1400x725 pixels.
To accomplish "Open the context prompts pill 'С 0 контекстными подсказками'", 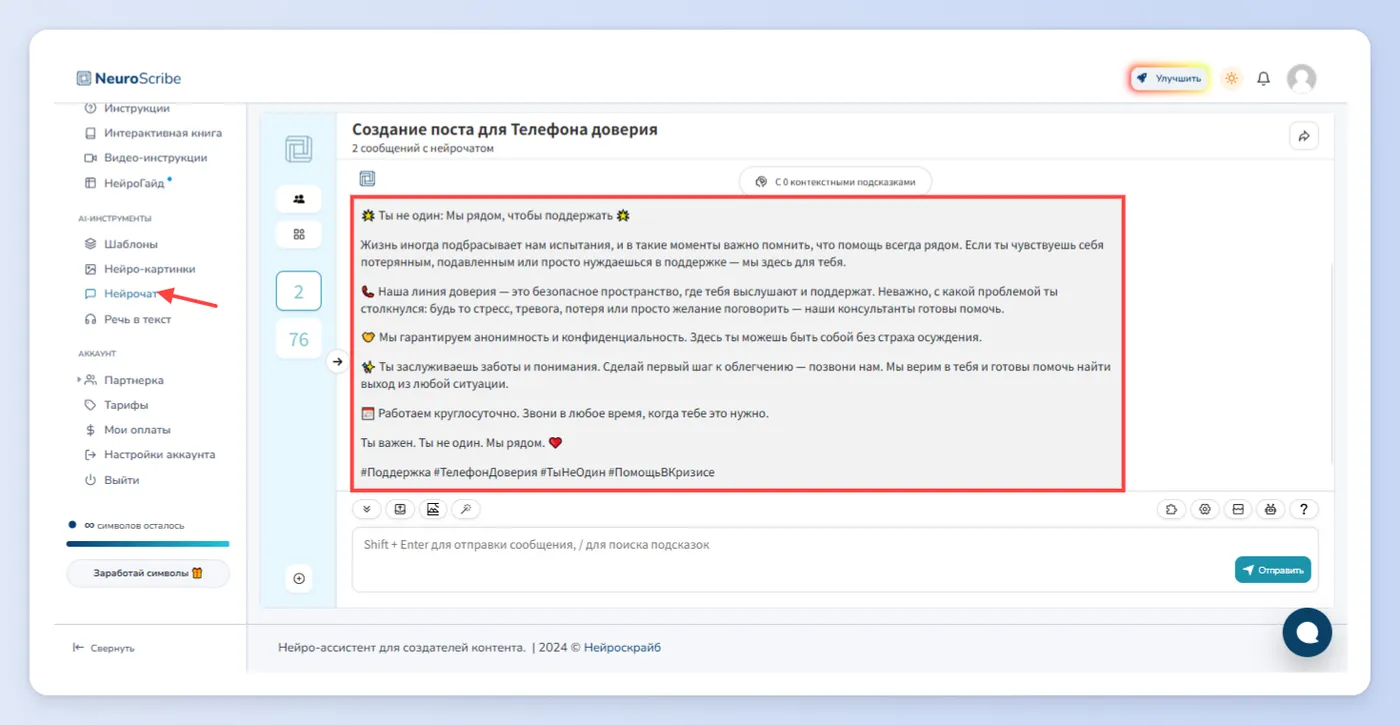I will [835, 182].
